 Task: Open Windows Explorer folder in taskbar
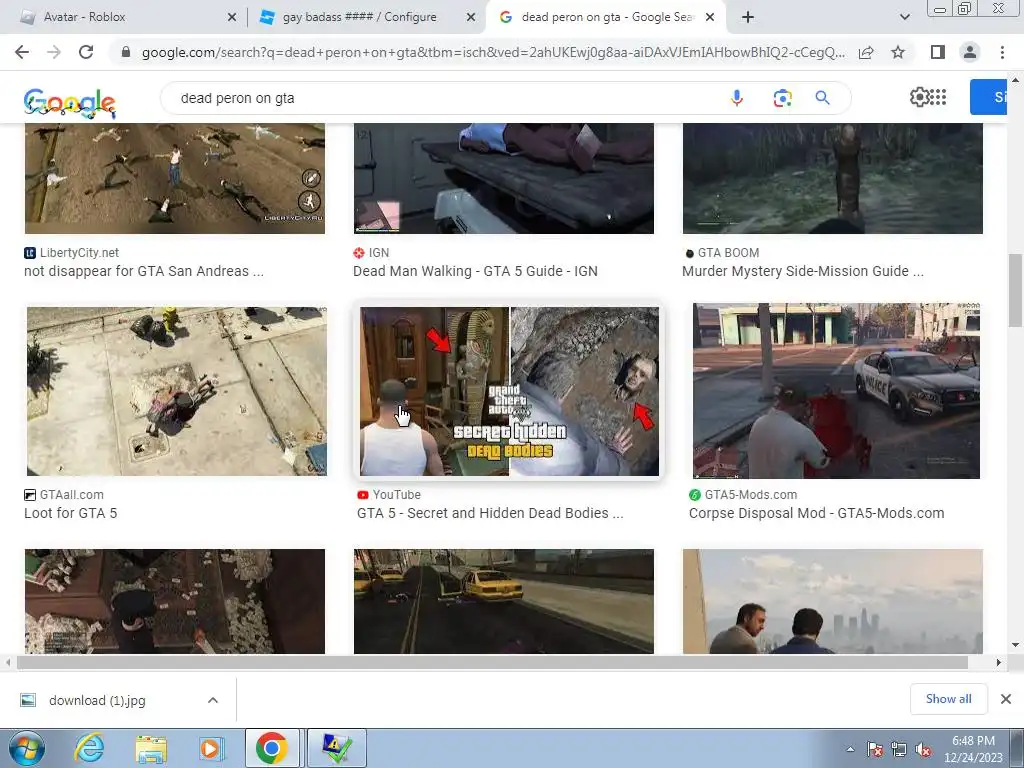(151, 748)
